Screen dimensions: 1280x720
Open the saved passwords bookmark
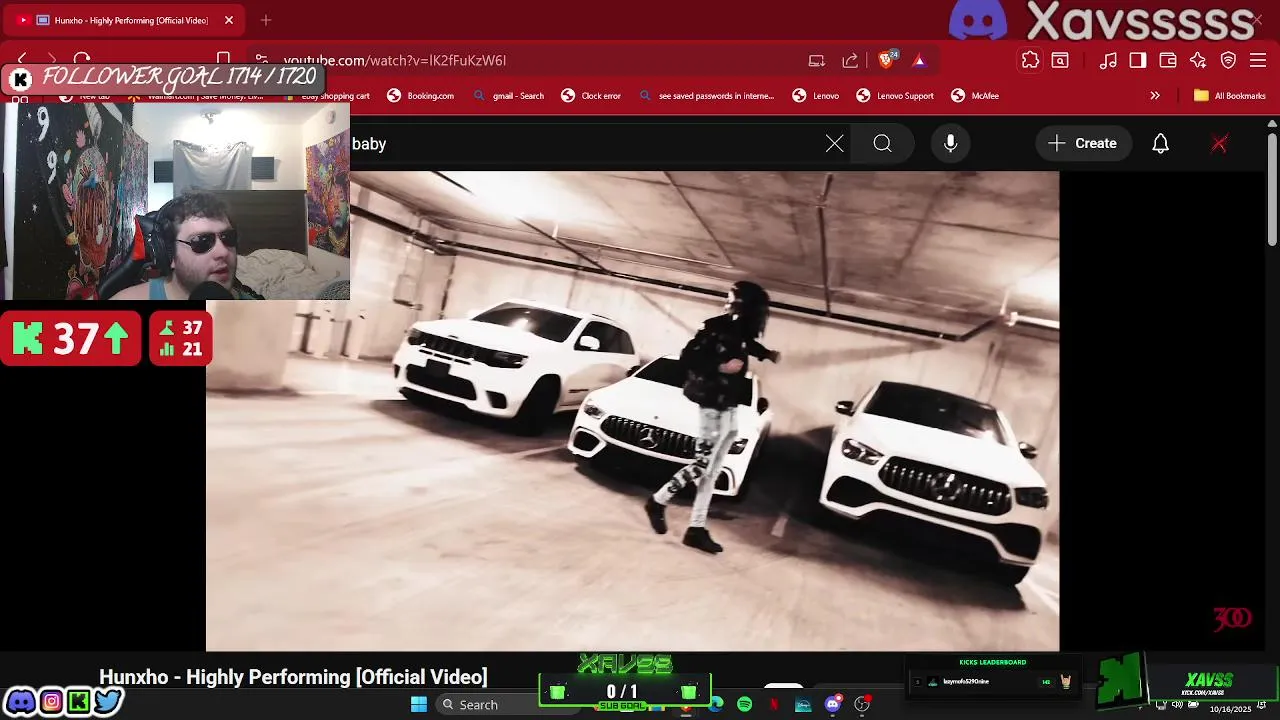(x=706, y=96)
